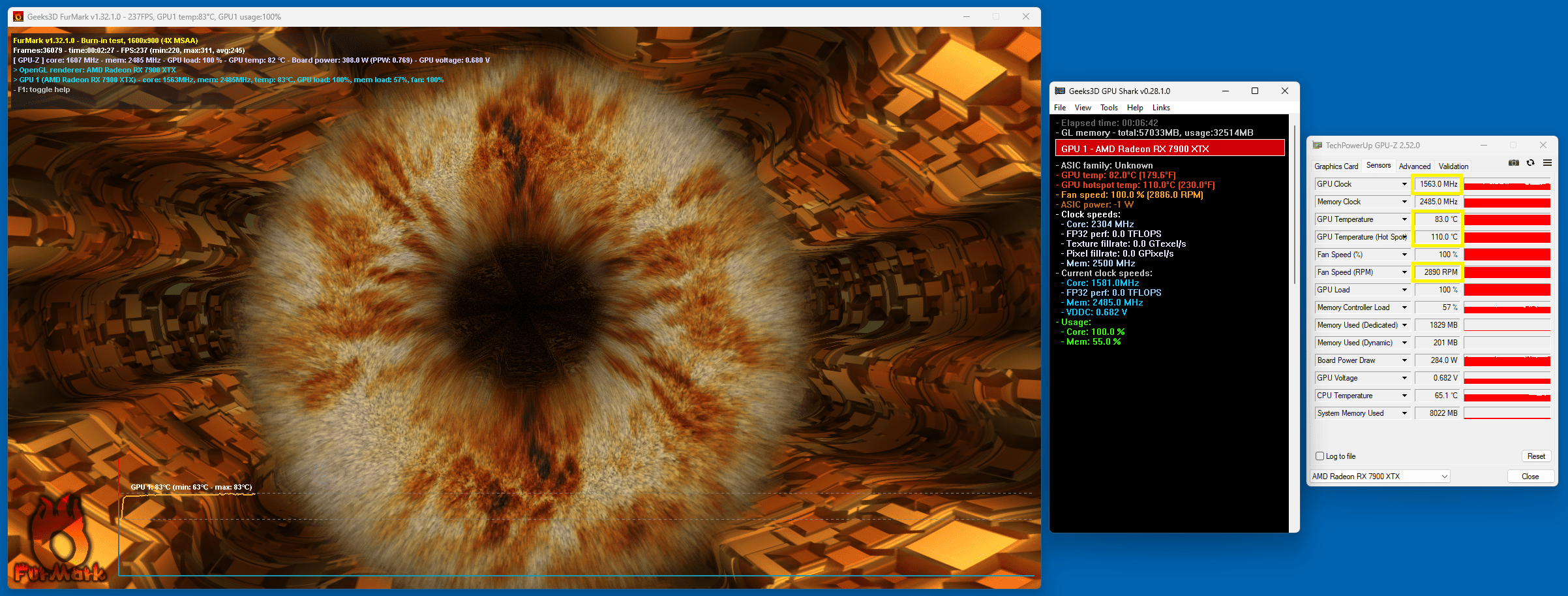The height and width of the screenshot is (596, 1568).
Task: Click the Close button in GPU-Z
Action: [1530, 477]
